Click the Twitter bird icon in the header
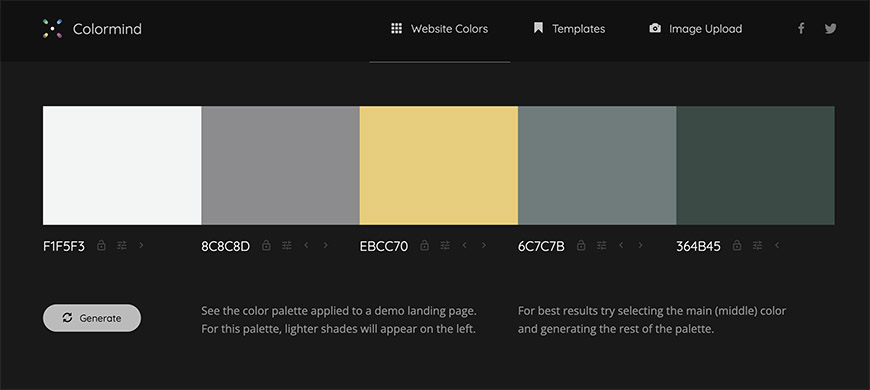870x390 pixels. tap(830, 28)
